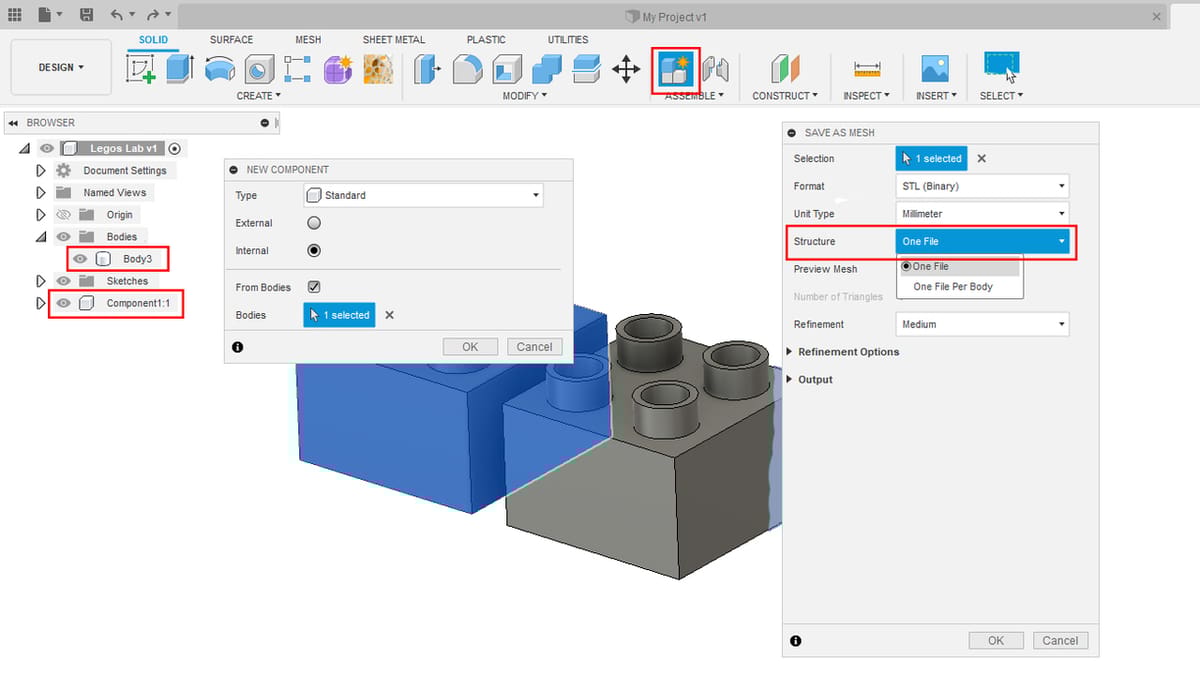Click the Select tool icon
This screenshot has height=675, width=1200.
pos(1001,67)
